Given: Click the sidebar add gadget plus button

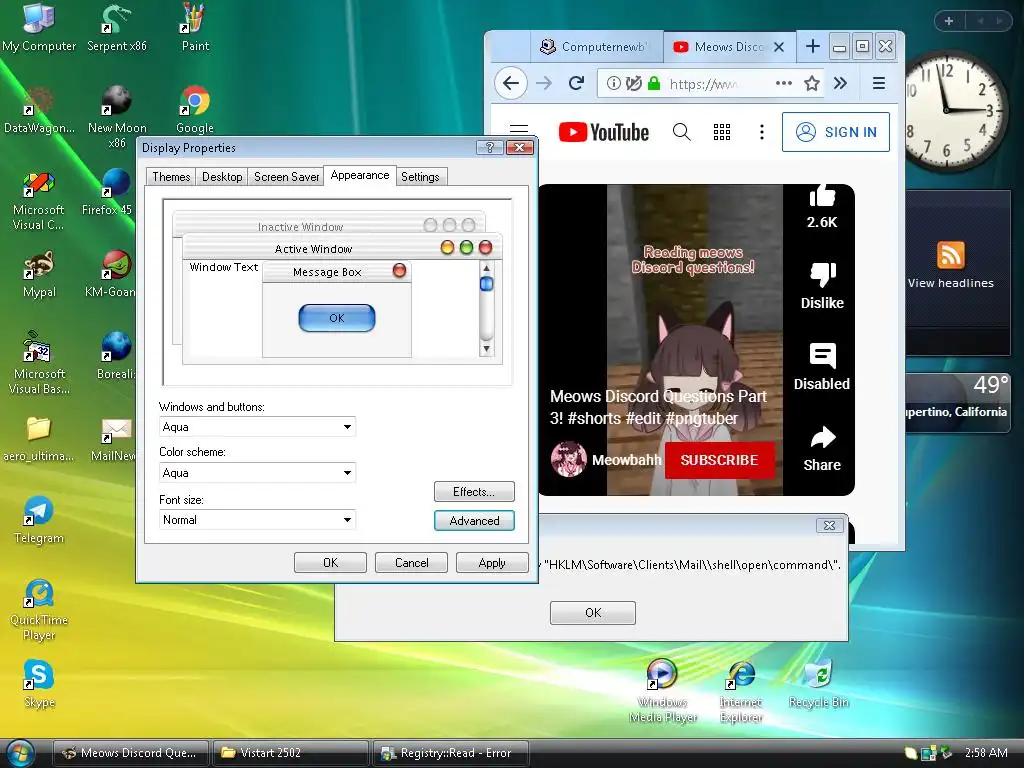Looking at the screenshot, I should pos(948,21).
